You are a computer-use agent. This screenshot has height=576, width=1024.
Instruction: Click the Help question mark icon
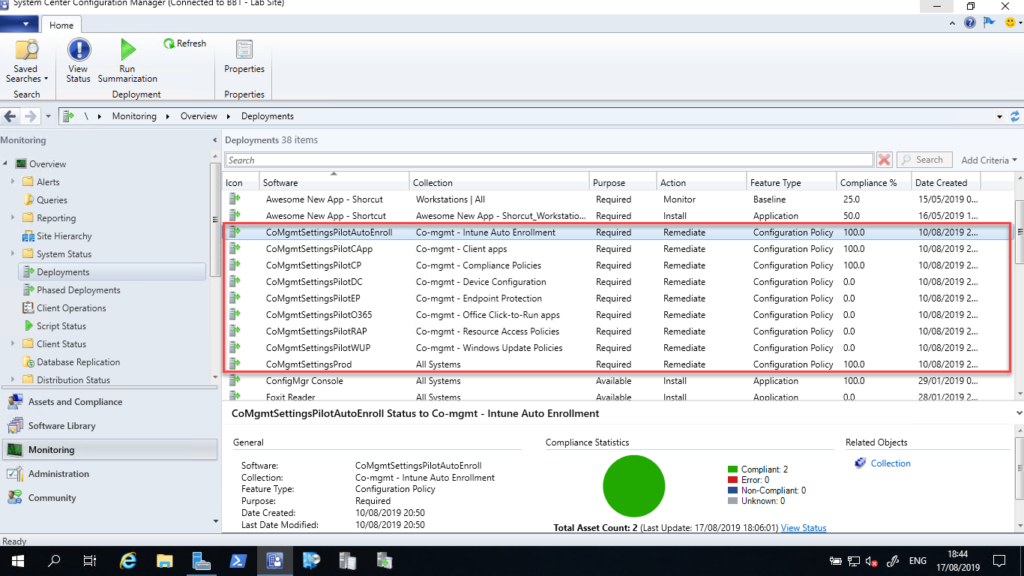(970, 23)
